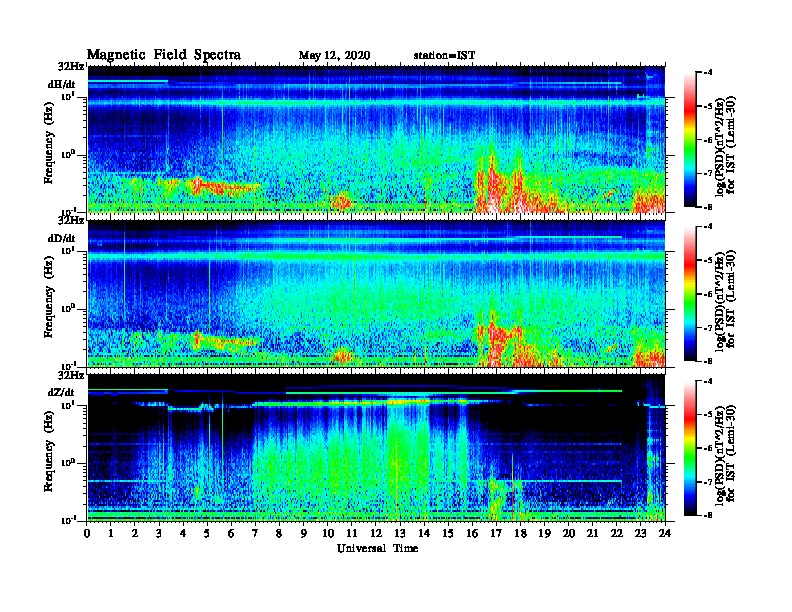Viewport: 792px width, 612px height.
Task: Click hour tick label "8" on time axis
Action: click(279, 534)
